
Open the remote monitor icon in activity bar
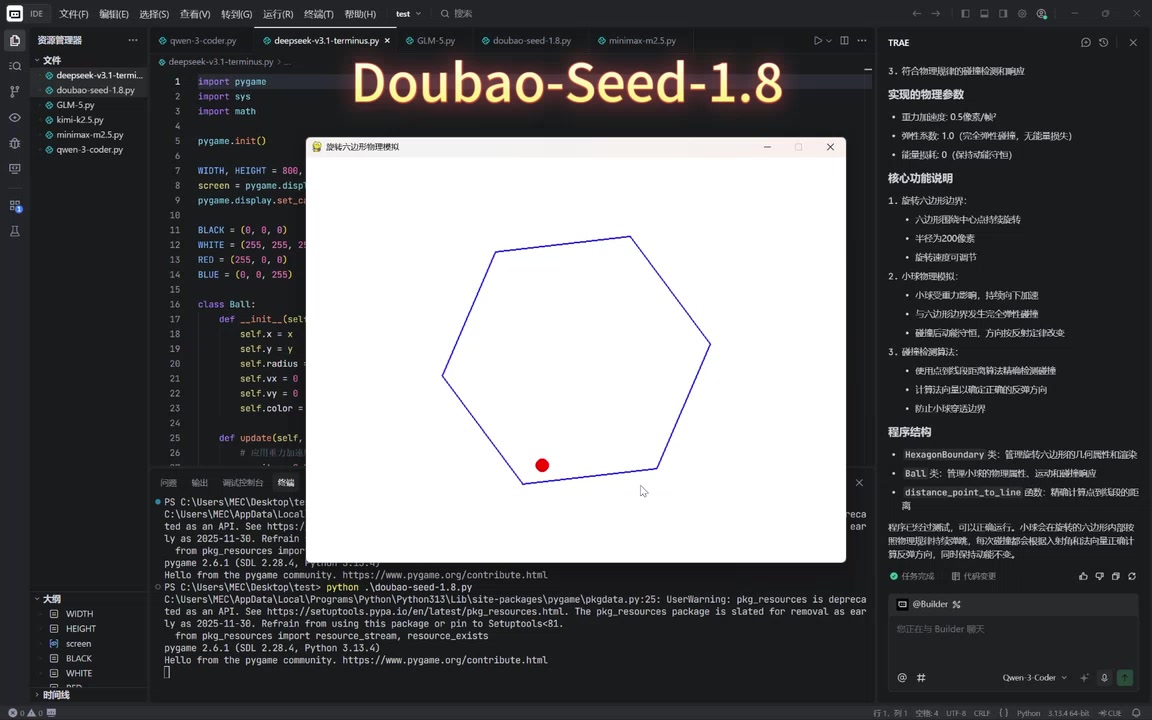tap(15, 169)
